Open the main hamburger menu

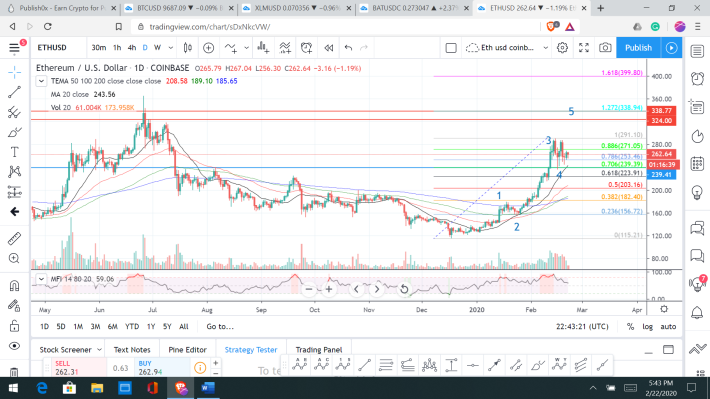[14, 48]
